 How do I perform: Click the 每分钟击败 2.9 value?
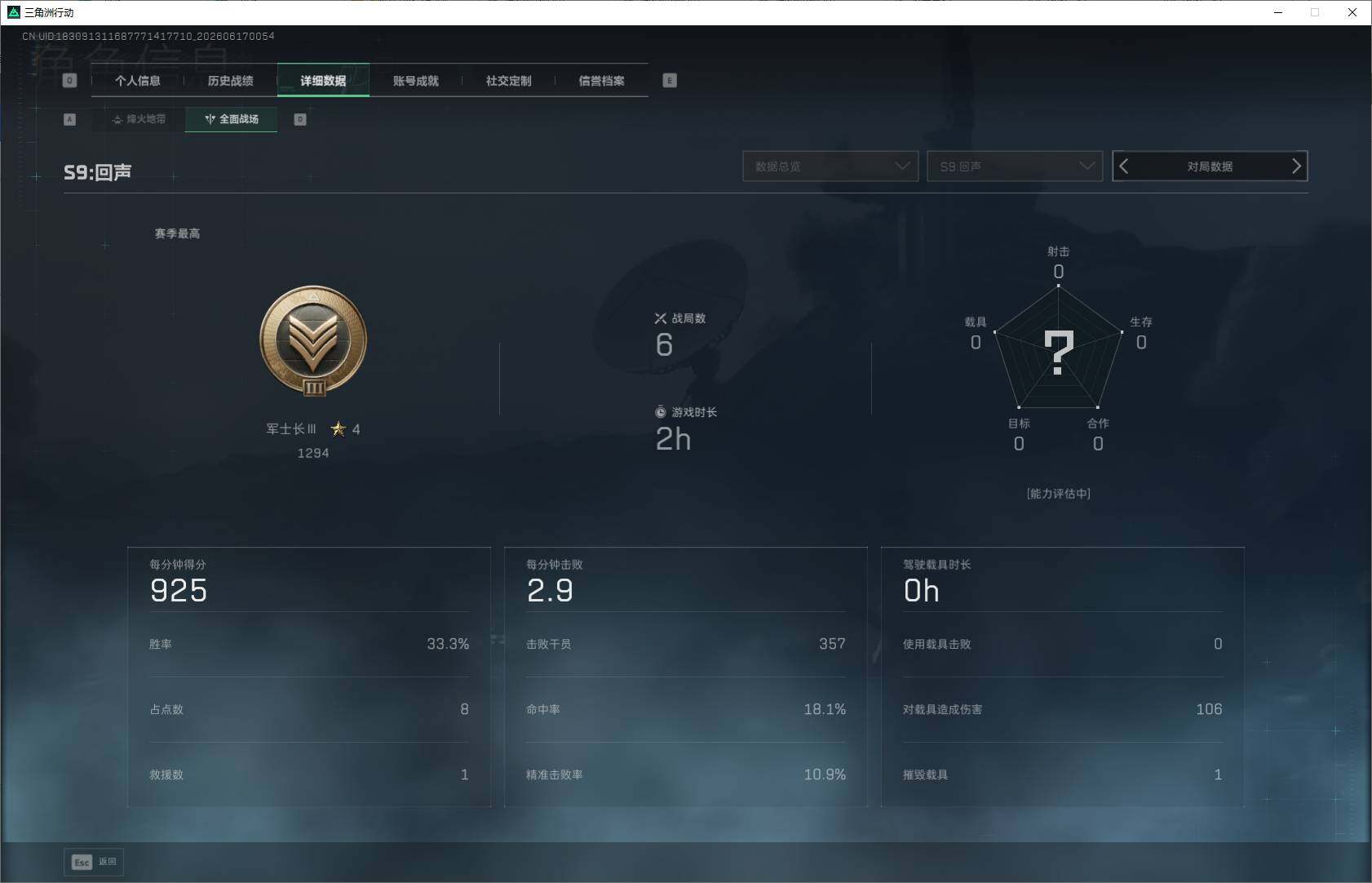(550, 590)
